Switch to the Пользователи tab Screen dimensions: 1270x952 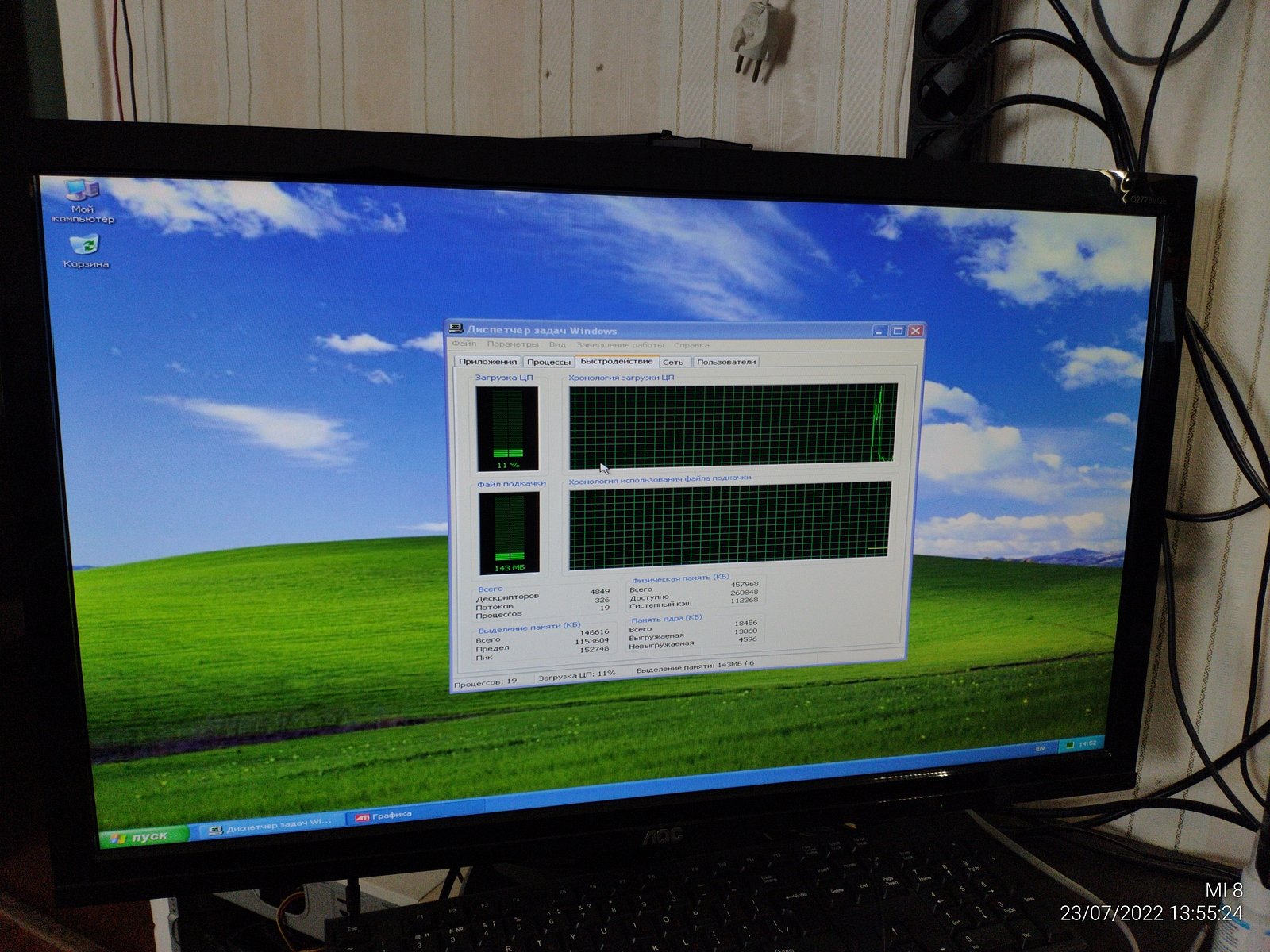pos(726,362)
